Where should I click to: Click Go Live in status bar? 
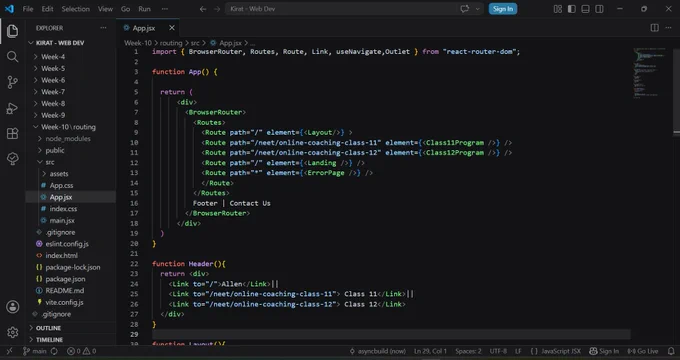[x=643, y=351]
